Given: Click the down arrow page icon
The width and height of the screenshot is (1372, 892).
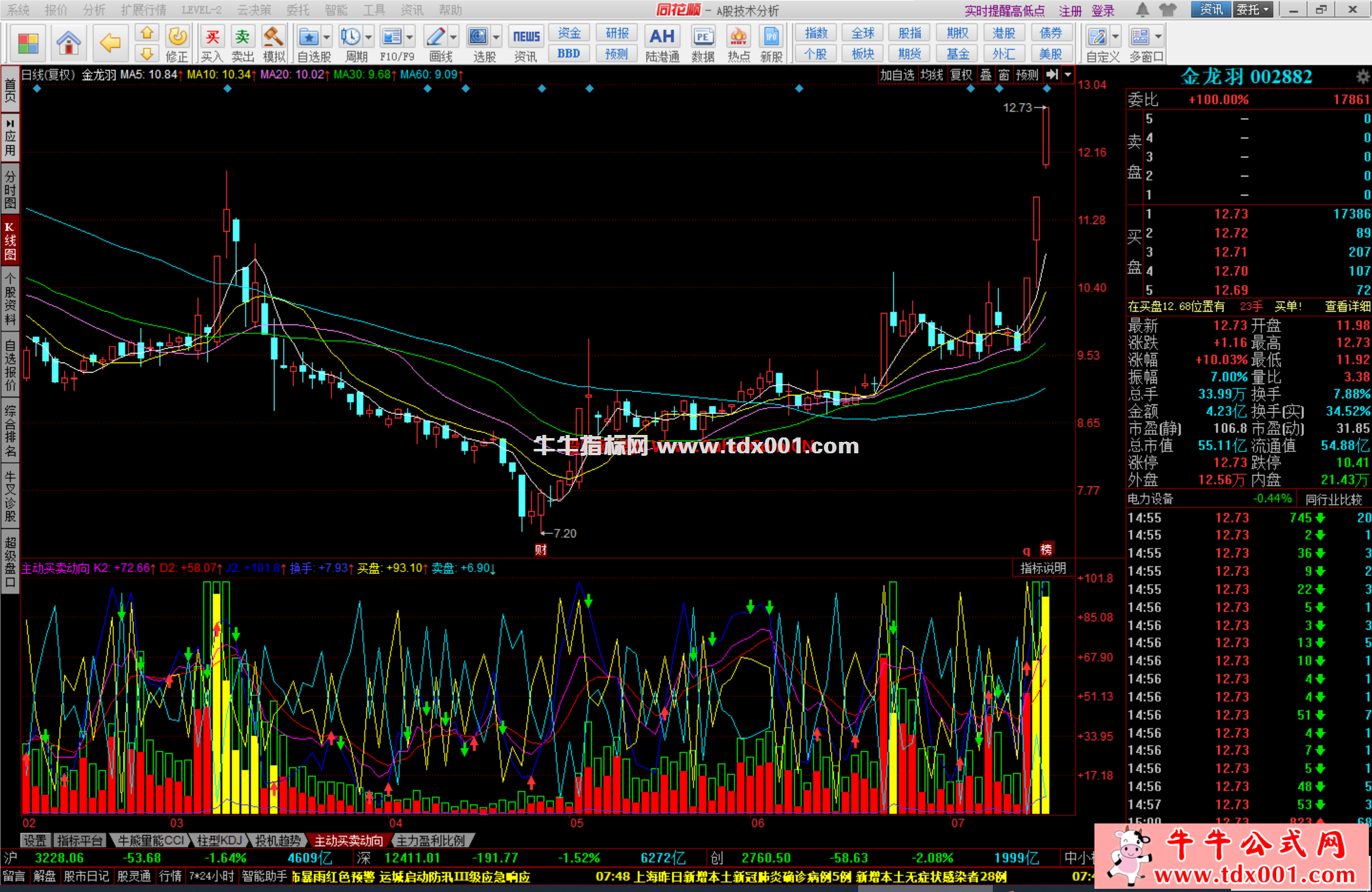Looking at the screenshot, I should point(147,53).
